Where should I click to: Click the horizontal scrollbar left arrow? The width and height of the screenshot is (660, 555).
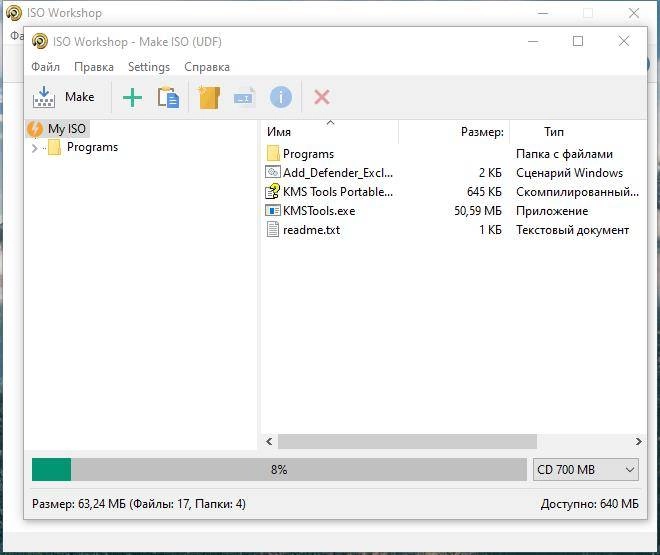[269, 441]
